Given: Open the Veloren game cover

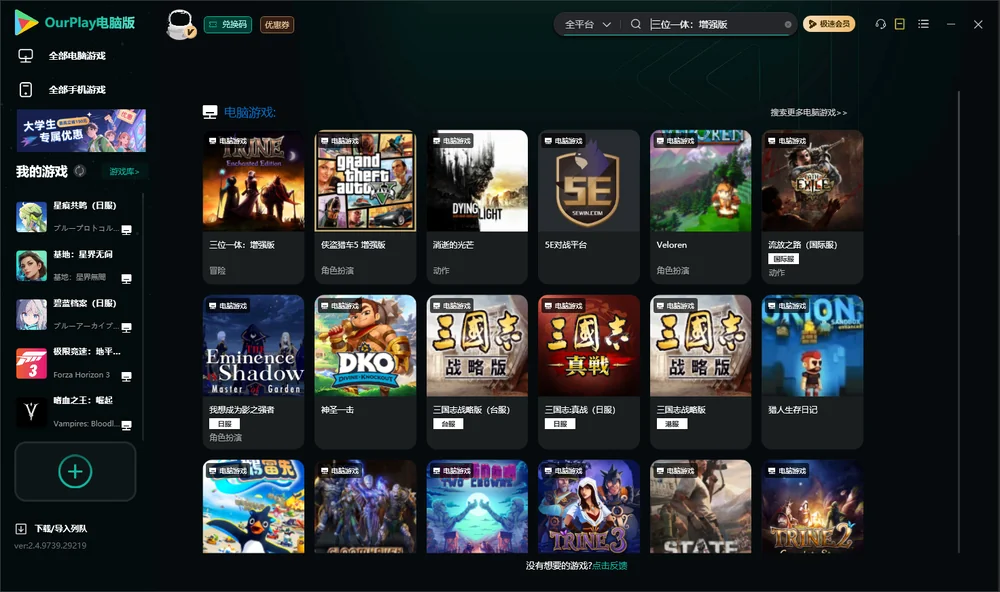Looking at the screenshot, I should pyautogui.click(x=701, y=181).
